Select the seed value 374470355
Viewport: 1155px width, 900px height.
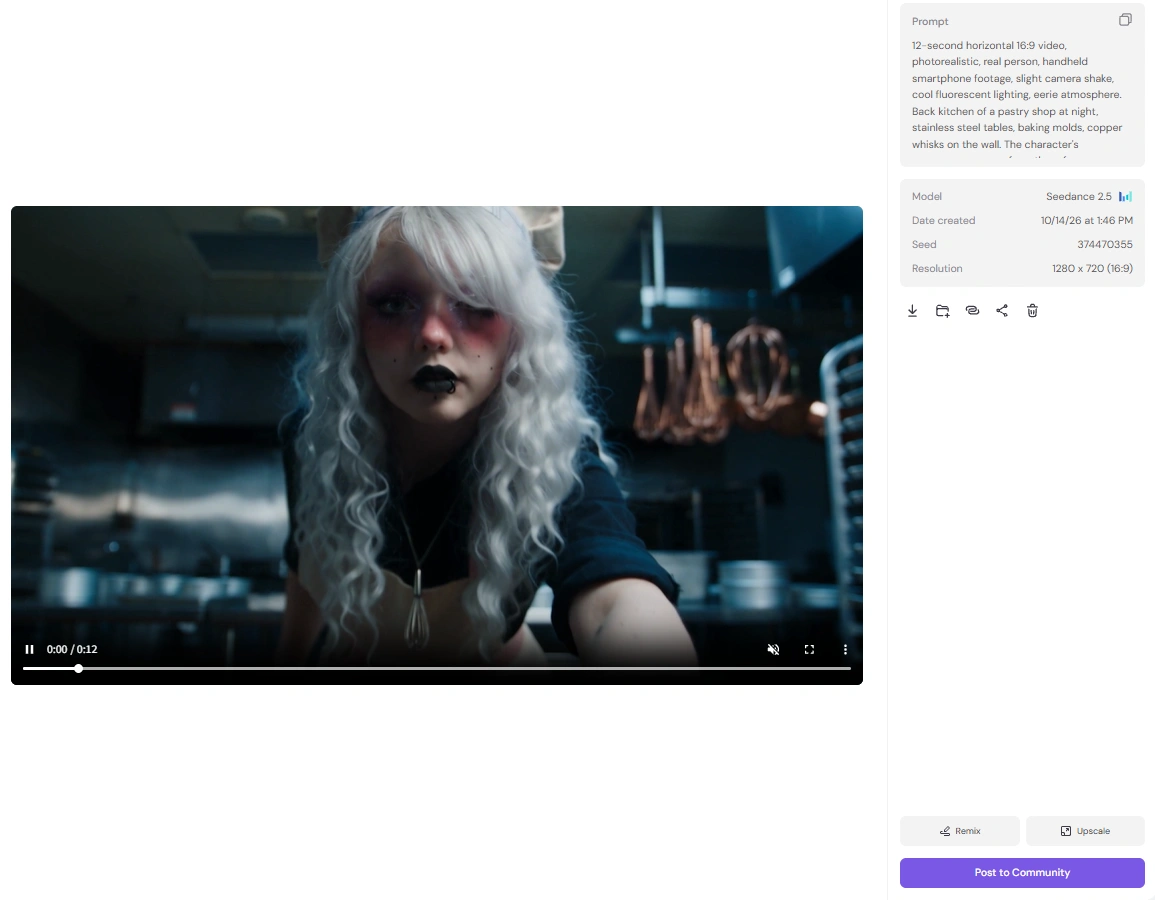click(x=1104, y=245)
